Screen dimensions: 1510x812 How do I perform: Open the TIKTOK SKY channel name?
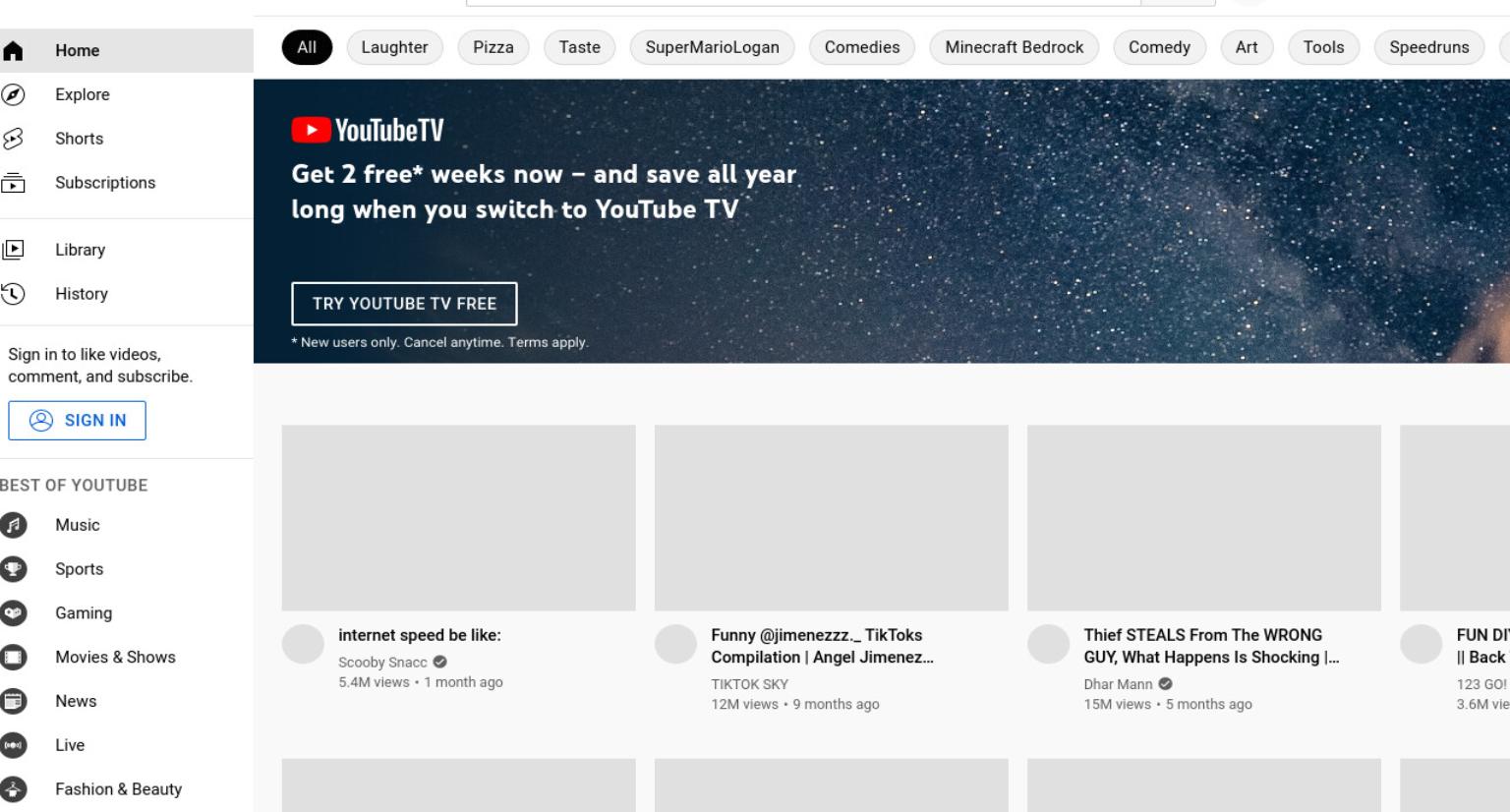(x=750, y=684)
